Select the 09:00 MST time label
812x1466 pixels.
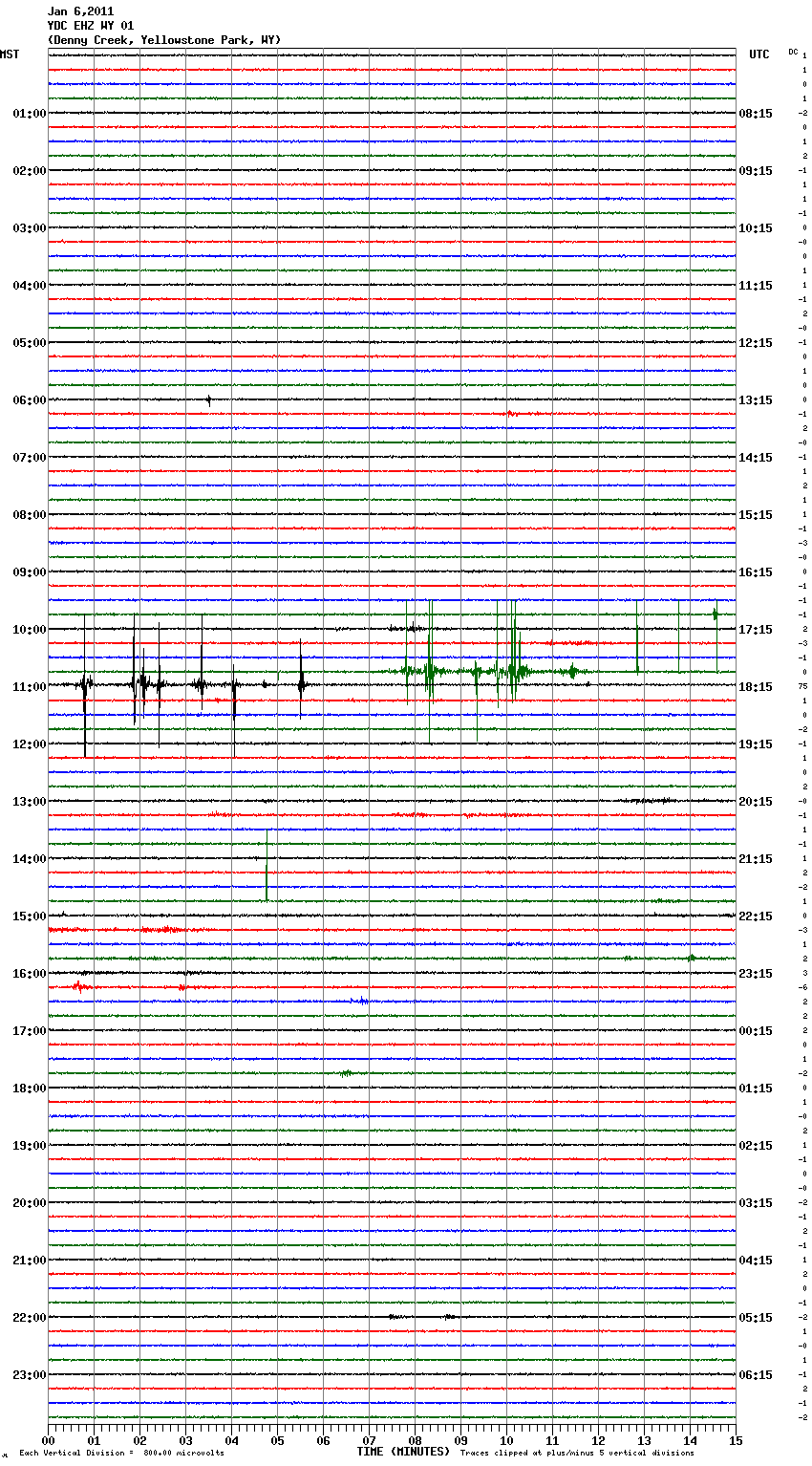(30, 572)
